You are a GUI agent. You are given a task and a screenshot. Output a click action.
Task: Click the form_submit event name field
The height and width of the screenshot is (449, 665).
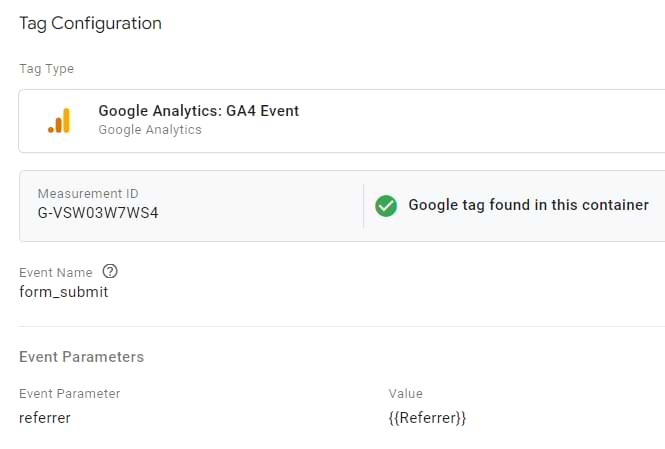(x=64, y=292)
